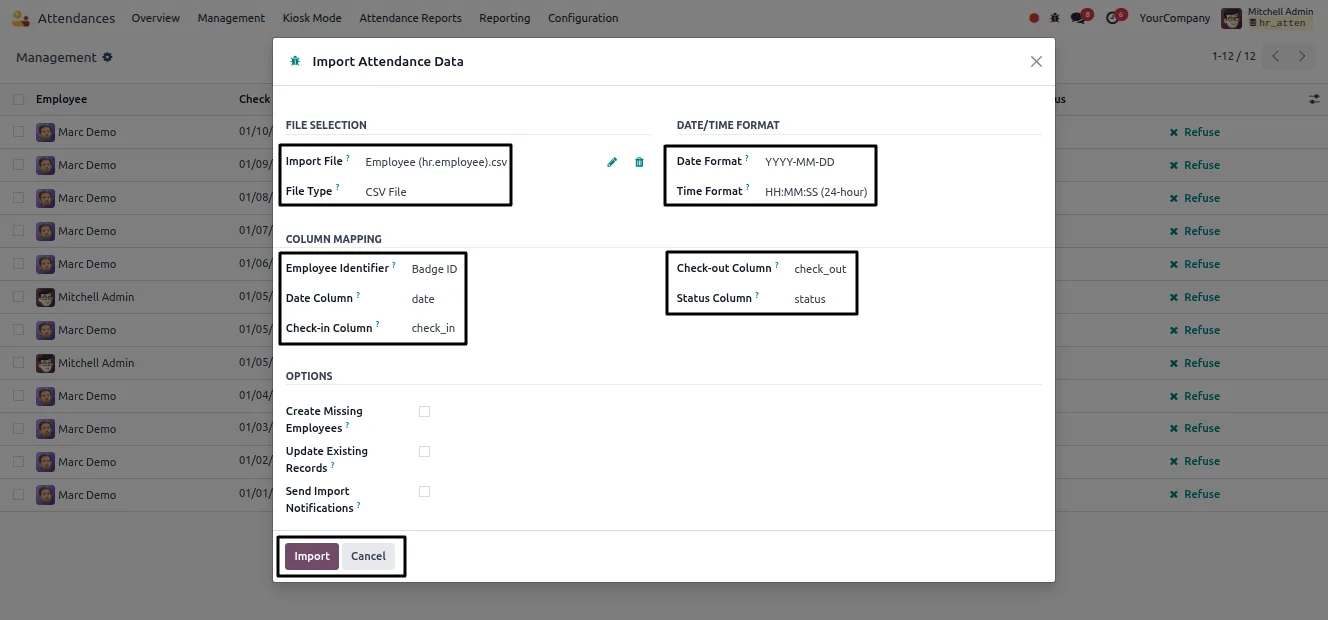Screen dimensions: 1328x620
Task: Show help tooltip for Update Existing Records
Action: click(333, 464)
